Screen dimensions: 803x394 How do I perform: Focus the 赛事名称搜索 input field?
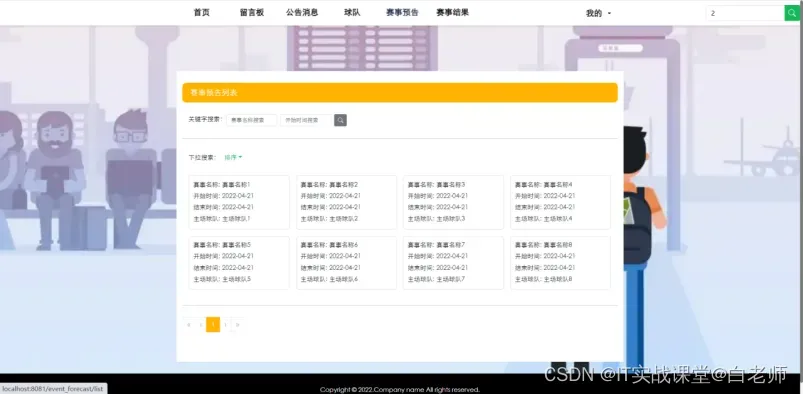pyautogui.click(x=251, y=120)
